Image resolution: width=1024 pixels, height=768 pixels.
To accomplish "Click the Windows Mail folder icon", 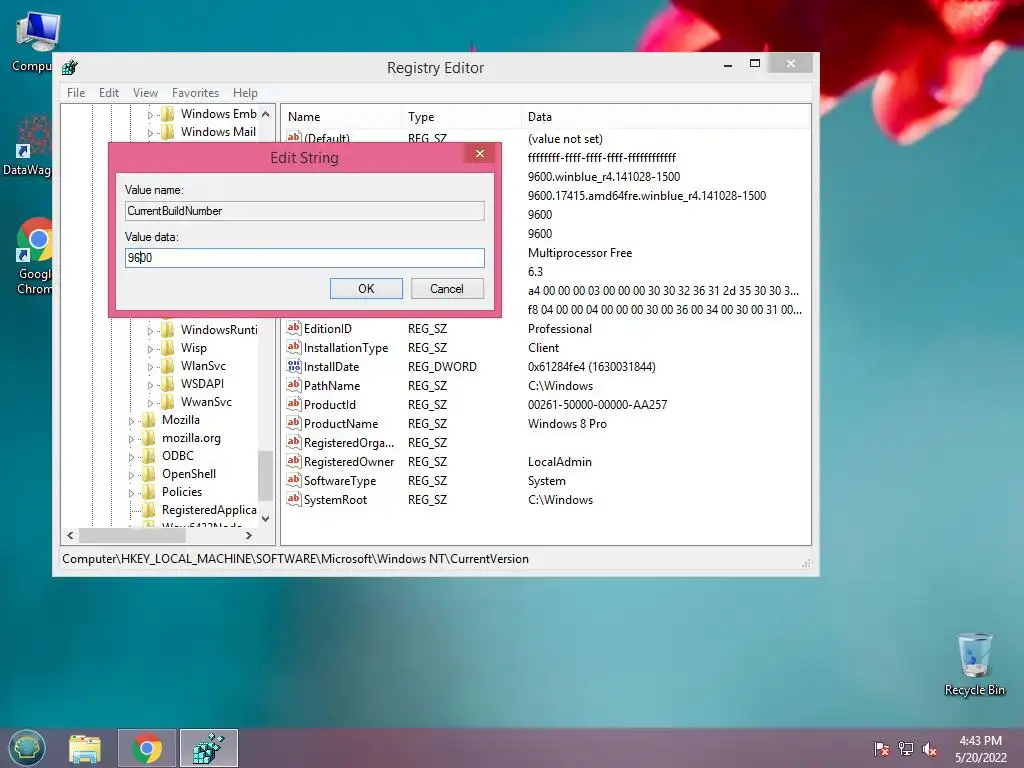I will (x=168, y=132).
